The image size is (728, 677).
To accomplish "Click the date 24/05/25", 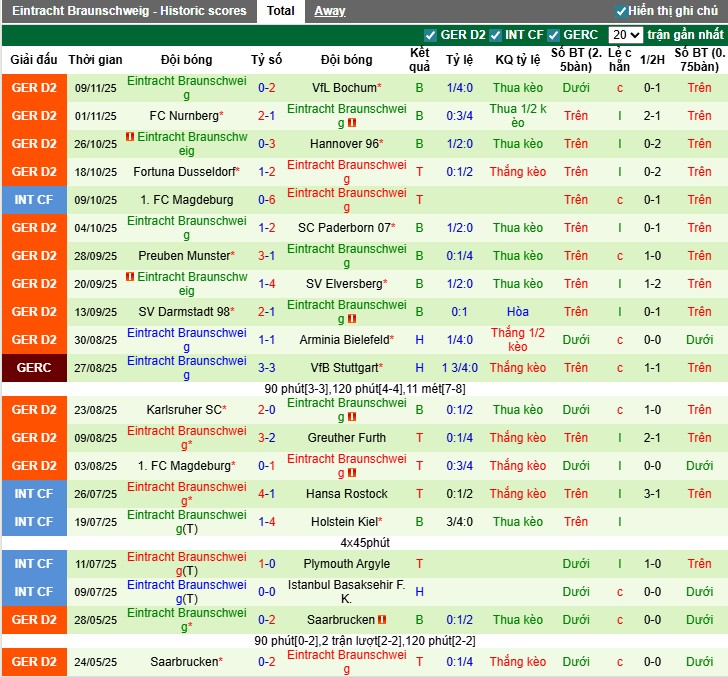I will click(x=96, y=662).
